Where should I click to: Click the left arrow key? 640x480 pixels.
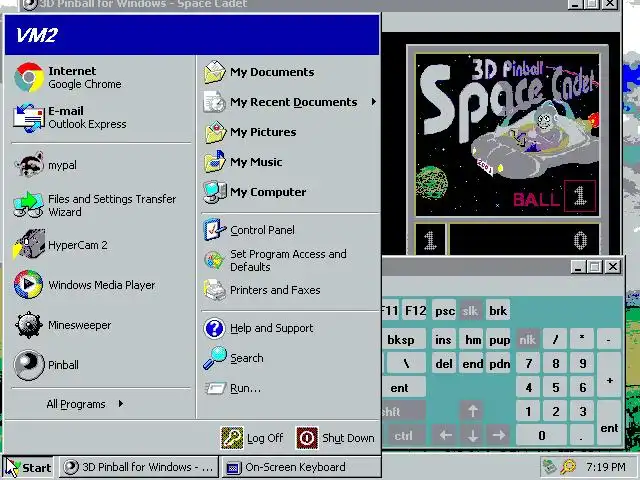coord(445,436)
